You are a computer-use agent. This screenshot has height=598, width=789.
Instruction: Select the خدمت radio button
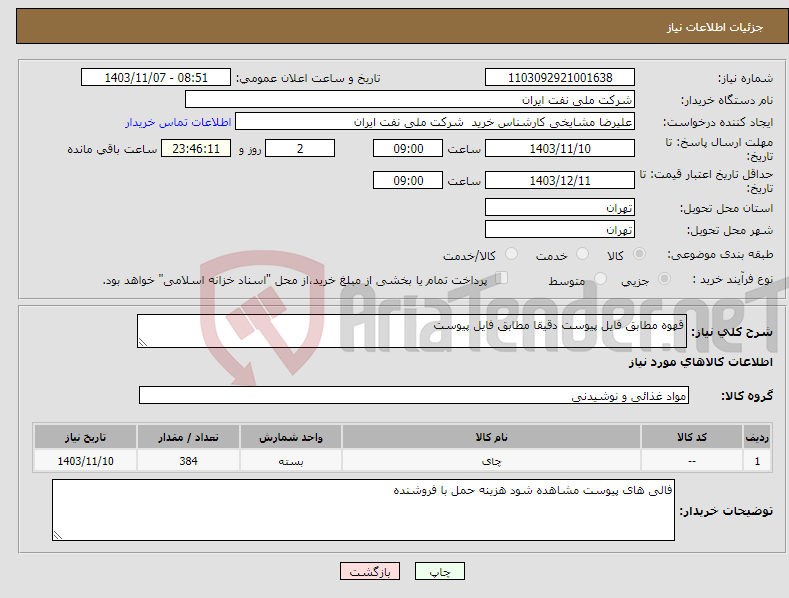(x=582, y=254)
